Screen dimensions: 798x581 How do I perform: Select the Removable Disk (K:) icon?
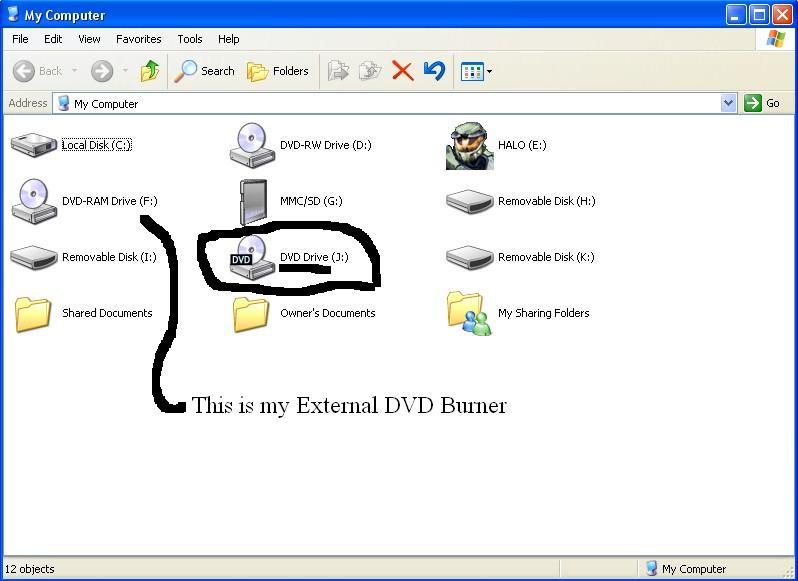[470, 257]
